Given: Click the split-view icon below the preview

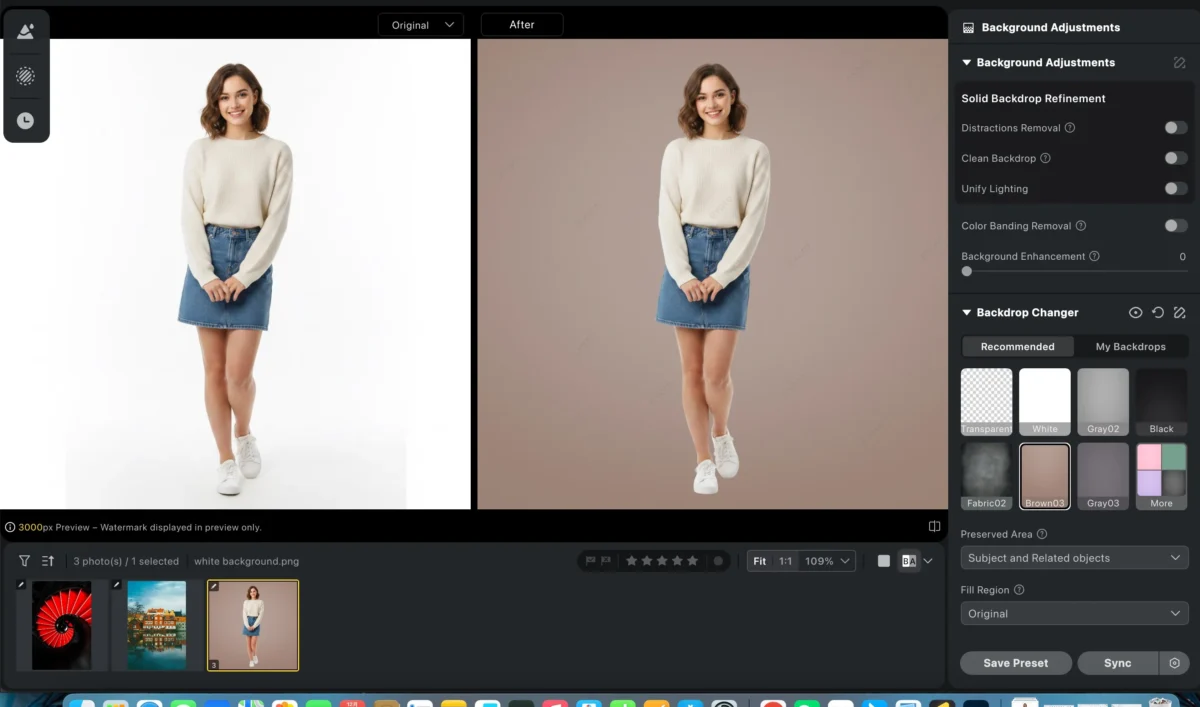Looking at the screenshot, I should coord(934,525).
